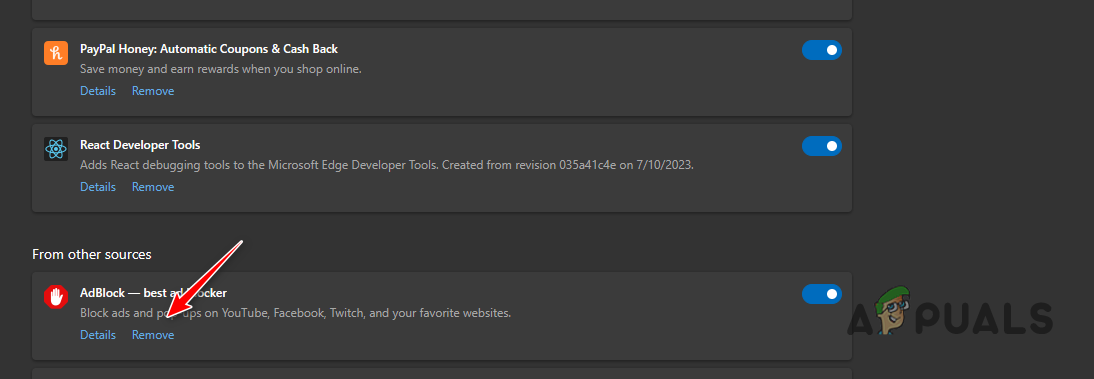Viewport: 1094px width, 379px height.
Task: Click AdBlock's 'Block ads and pop-ups' description
Action: [x=296, y=313]
